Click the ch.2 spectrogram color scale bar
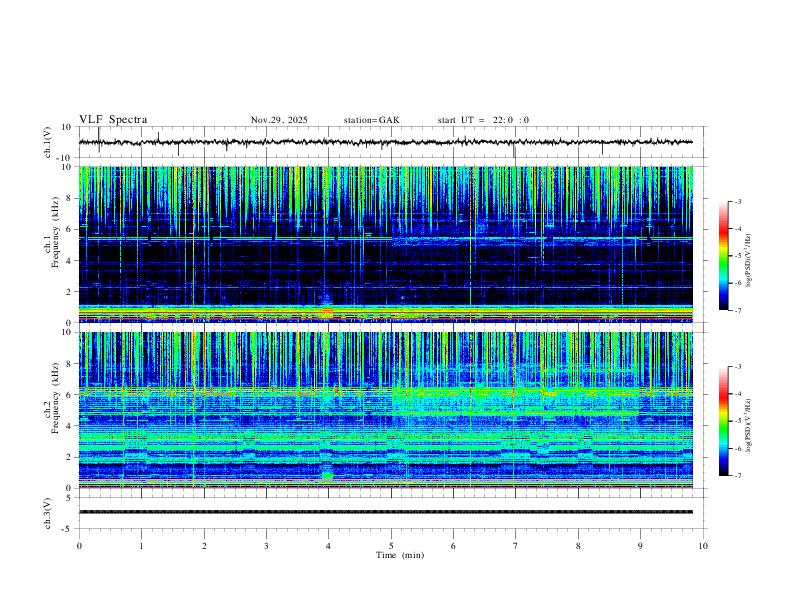 coord(723,421)
